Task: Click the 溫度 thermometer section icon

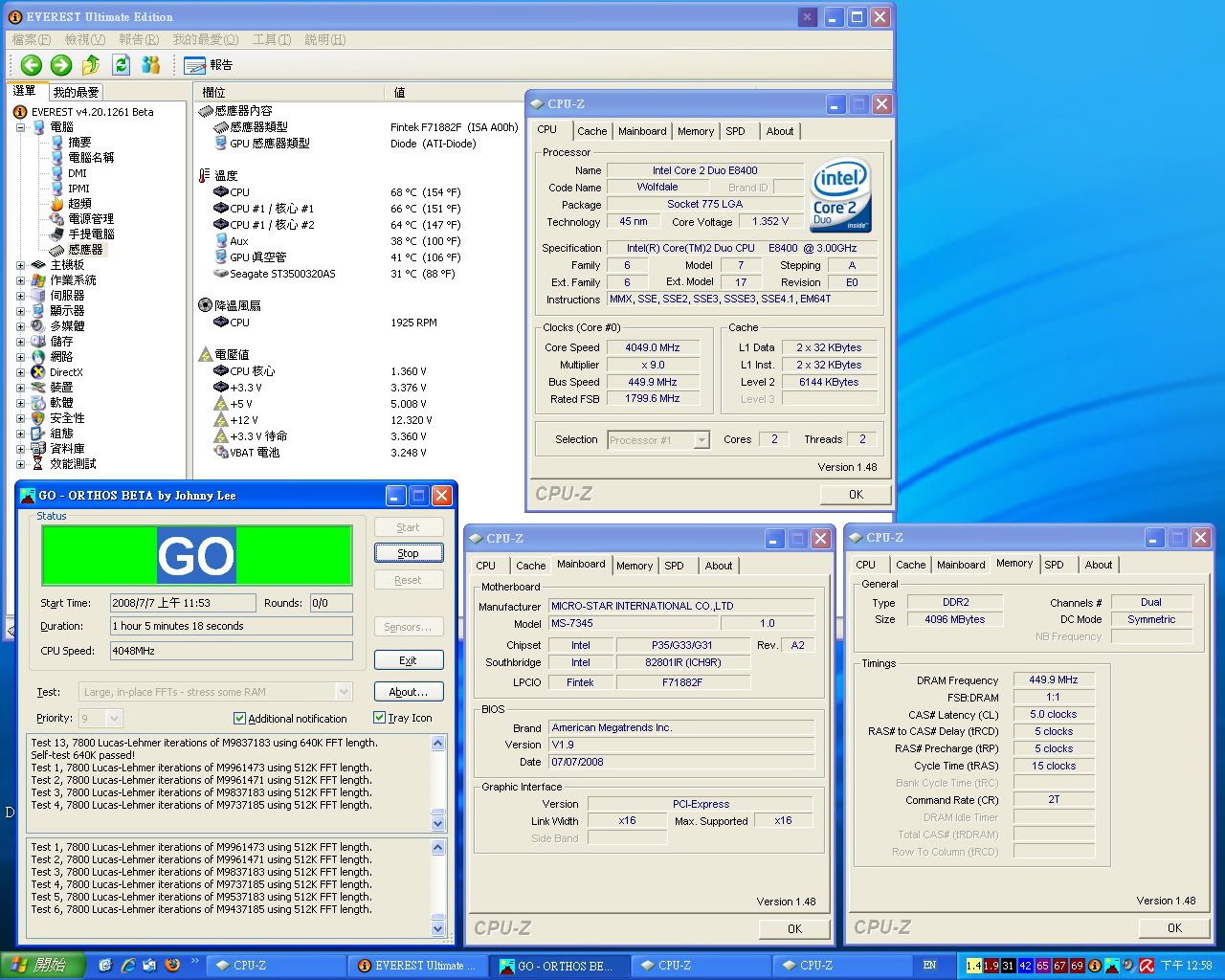Action: click(x=204, y=175)
